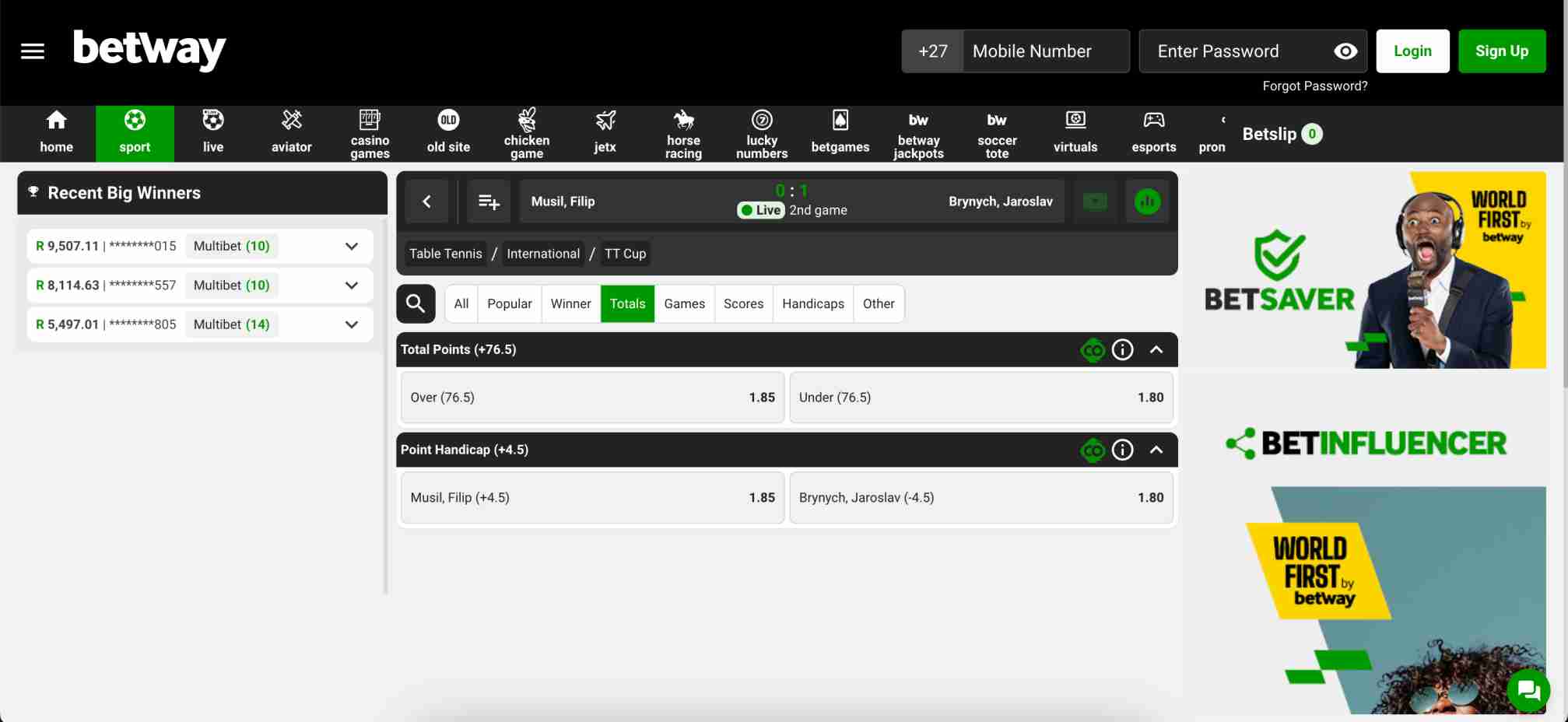Open the +27 country code selector
The height and width of the screenshot is (722, 1568).
pos(932,51)
